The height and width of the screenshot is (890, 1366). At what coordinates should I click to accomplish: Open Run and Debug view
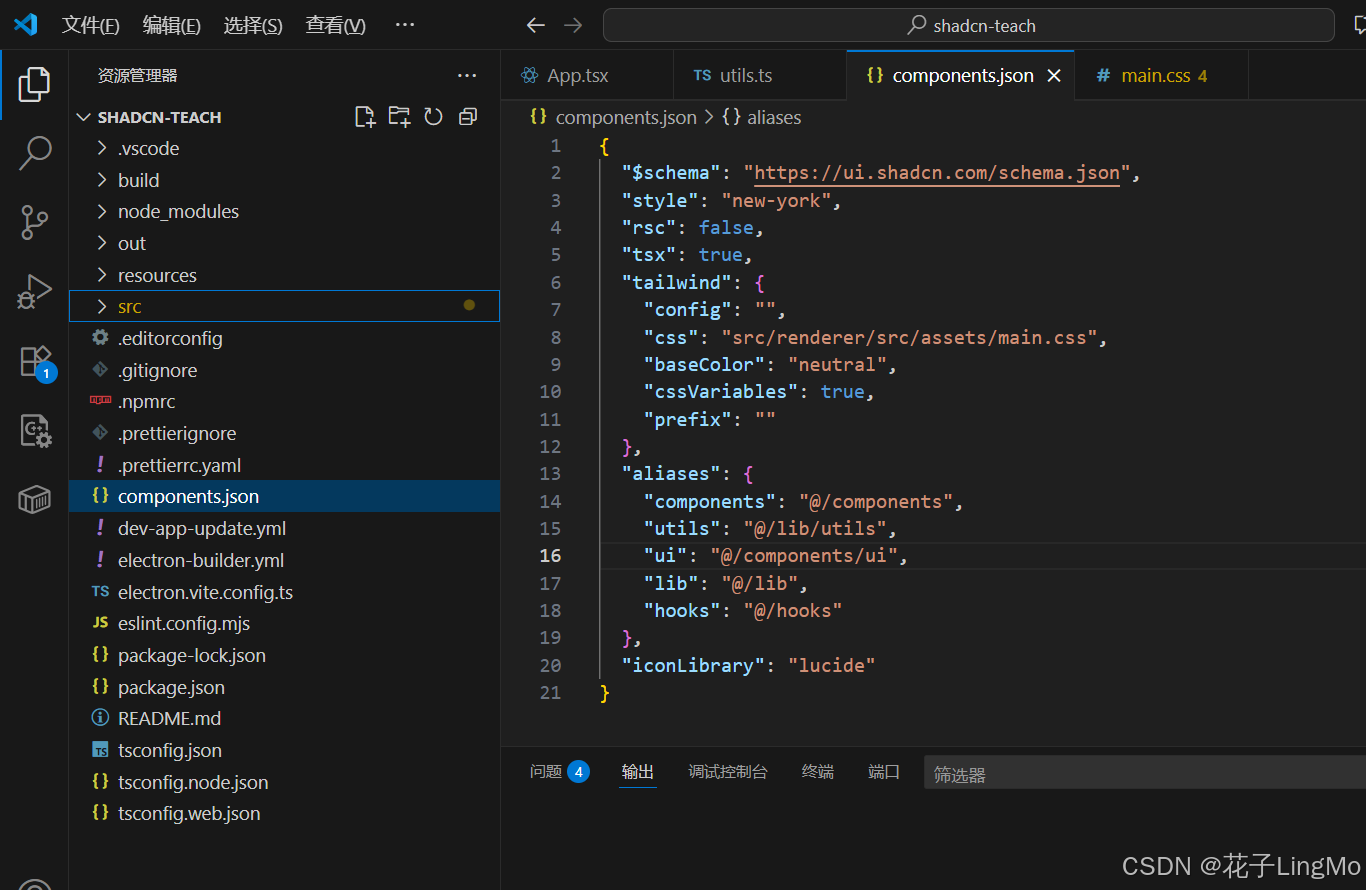tap(34, 291)
